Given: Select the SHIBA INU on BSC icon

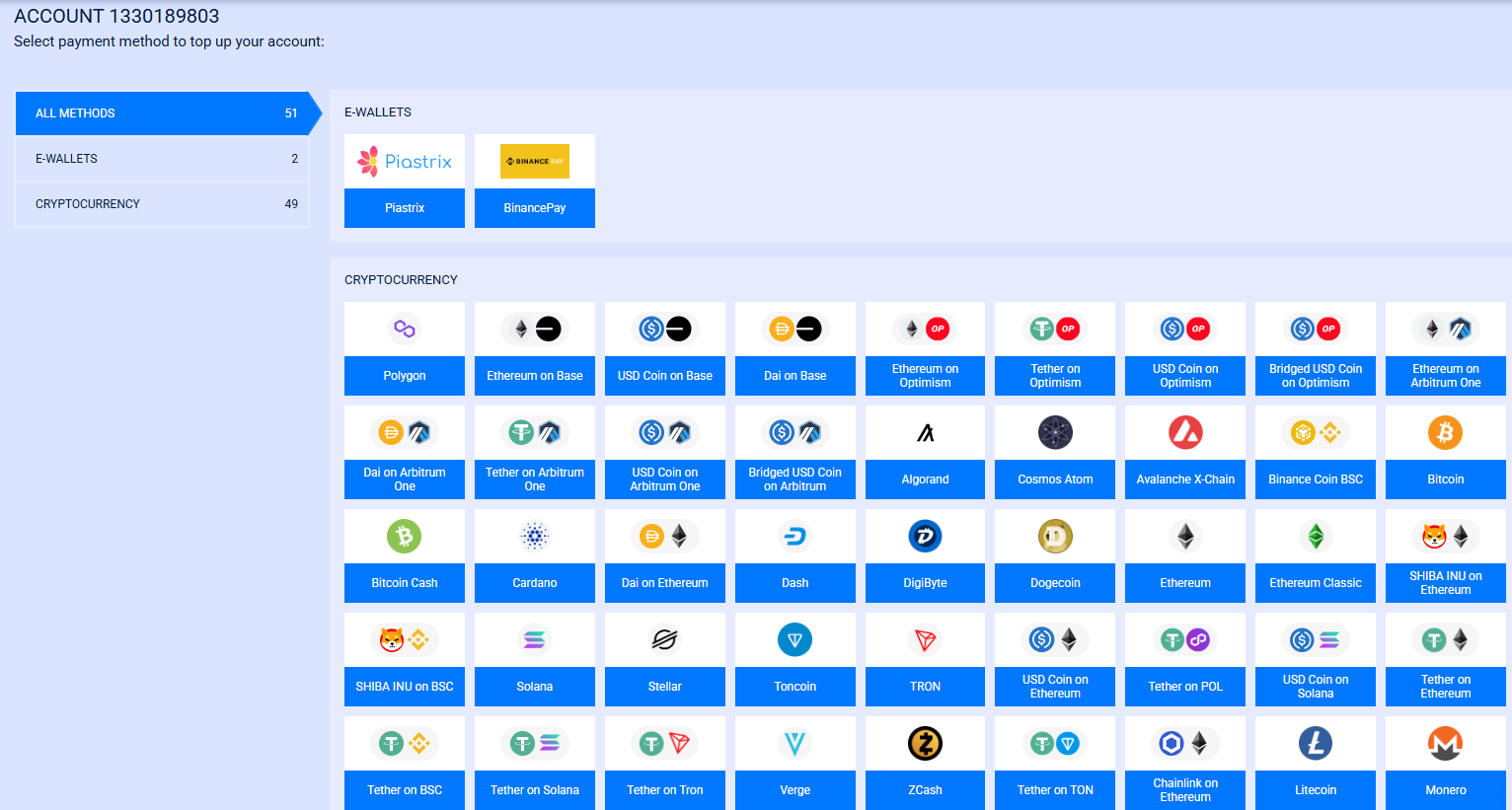Looking at the screenshot, I should pos(405,639).
